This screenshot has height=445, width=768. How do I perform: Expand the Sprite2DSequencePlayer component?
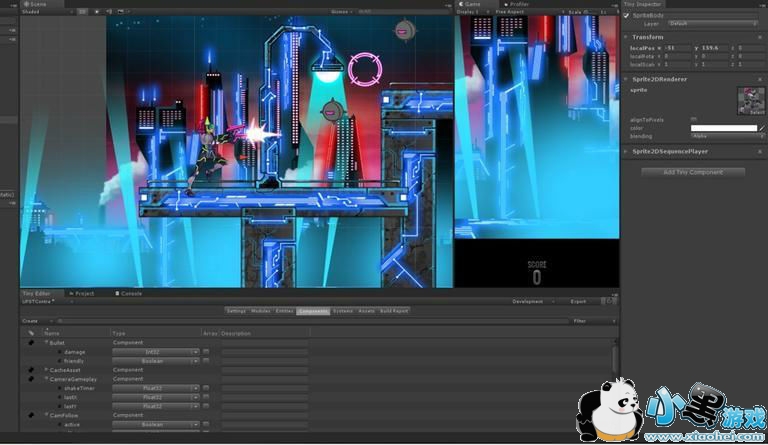click(x=625, y=151)
